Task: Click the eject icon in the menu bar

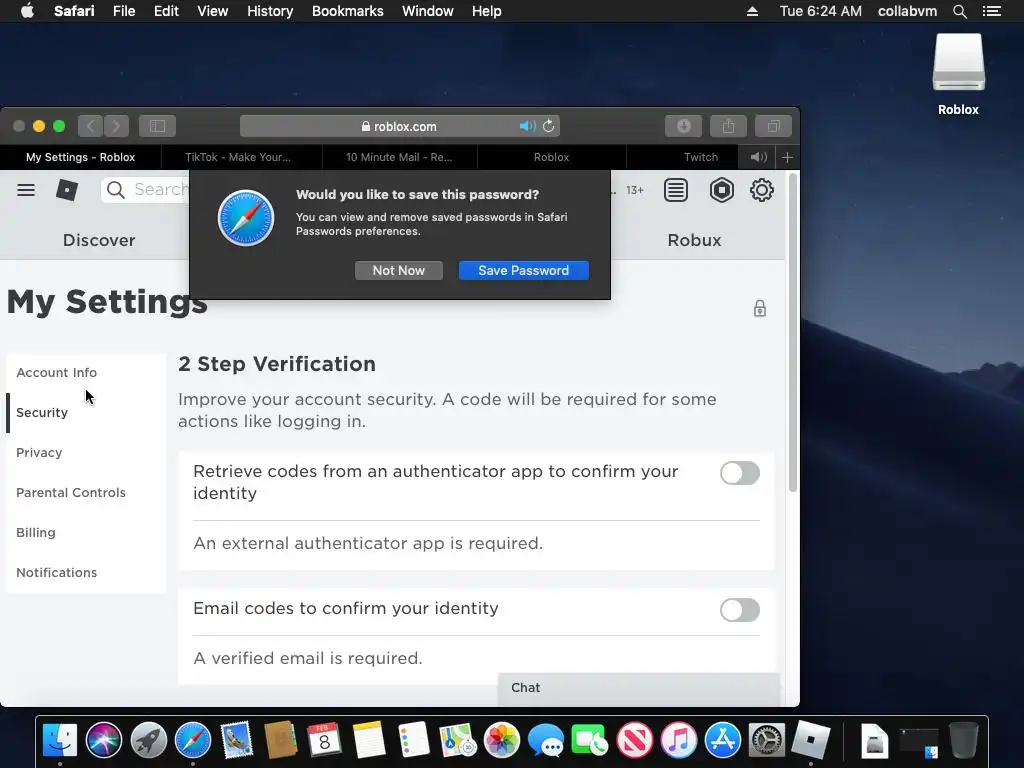Action: point(752,11)
